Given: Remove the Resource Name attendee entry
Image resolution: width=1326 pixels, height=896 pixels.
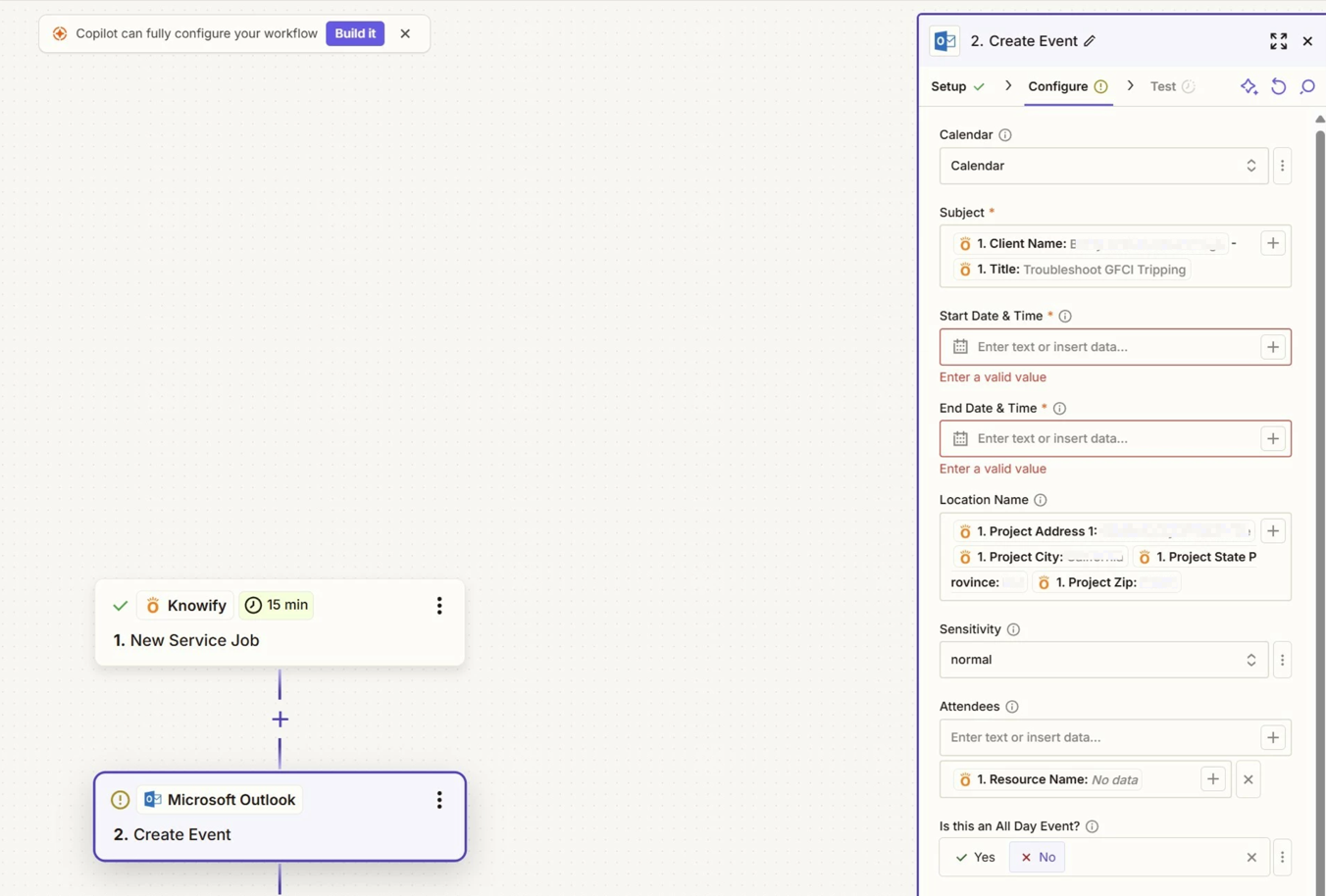Looking at the screenshot, I should coord(1248,779).
